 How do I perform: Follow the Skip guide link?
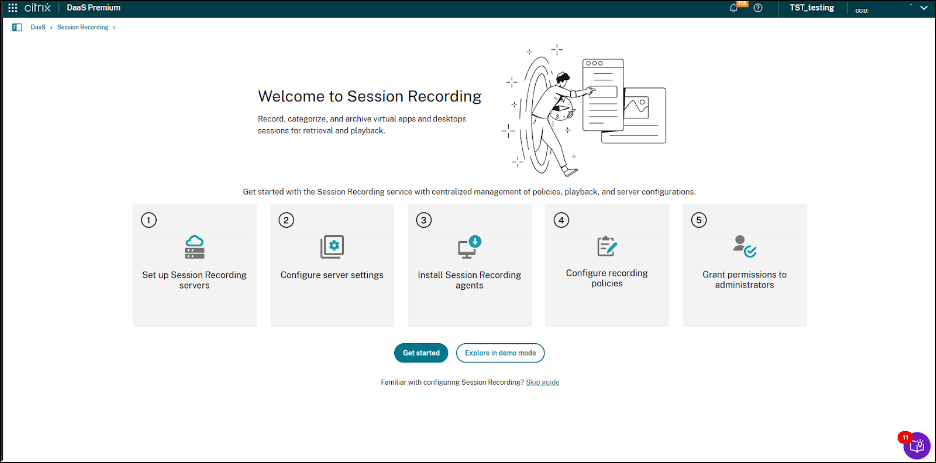click(x=543, y=382)
